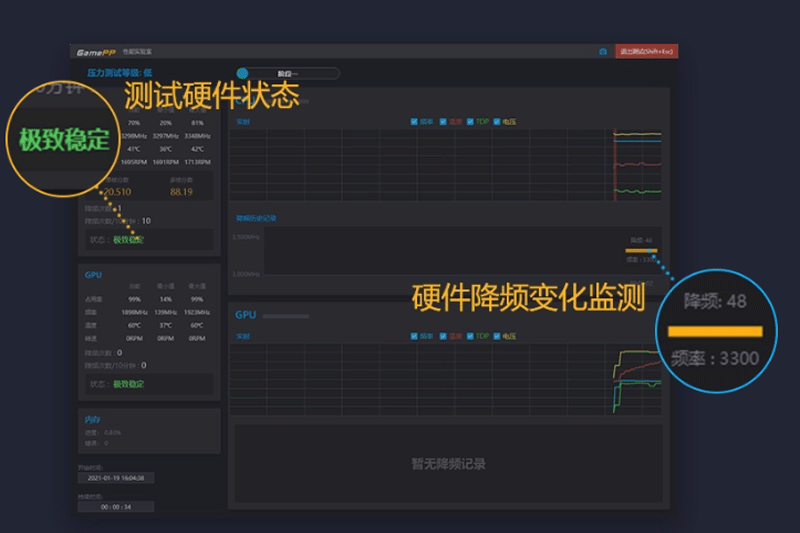Click the 暂无降频记录 empty record area
Image resolution: width=800 pixels, height=533 pixels.
[x=448, y=464]
